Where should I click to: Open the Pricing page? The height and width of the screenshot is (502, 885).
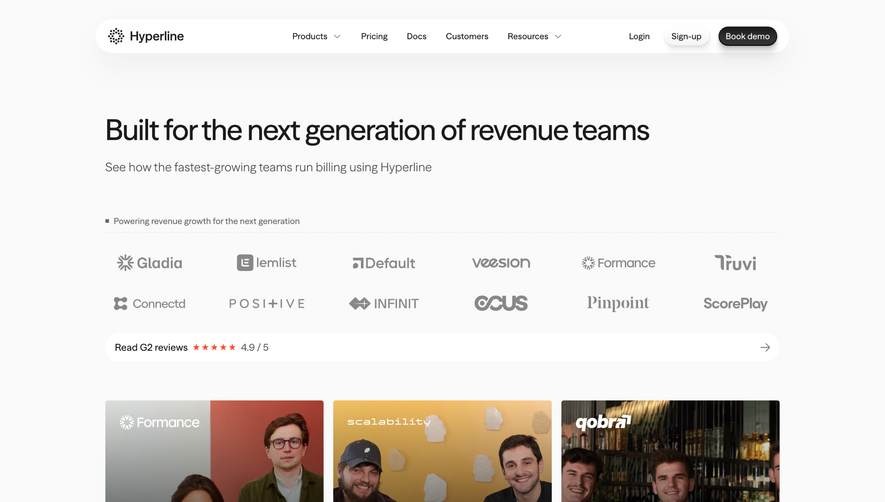click(374, 36)
